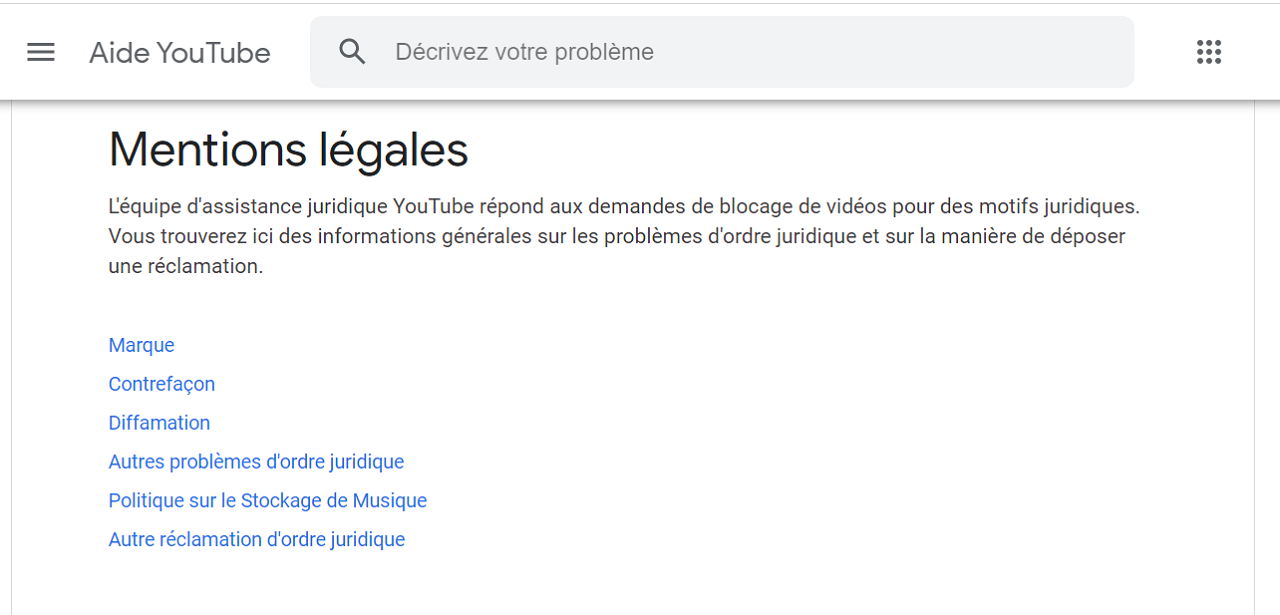Open the Google apps grid
Image resolution: width=1280 pixels, height=615 pixels.
[x=1209, y=52]
